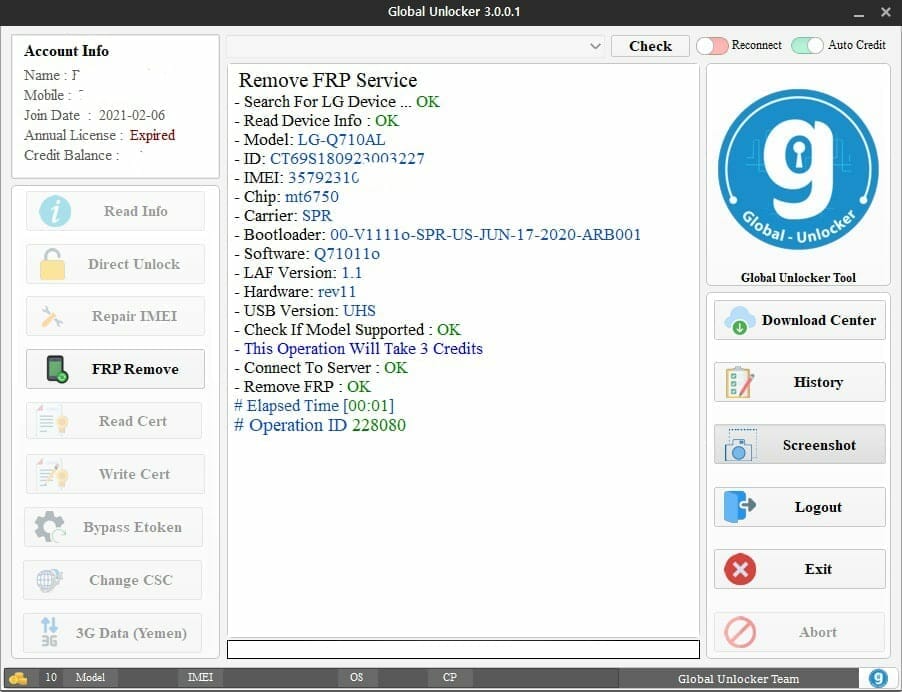The image size is (902, 692).
Task: Click the small g logo in status bar
Action: click(878, 678)
